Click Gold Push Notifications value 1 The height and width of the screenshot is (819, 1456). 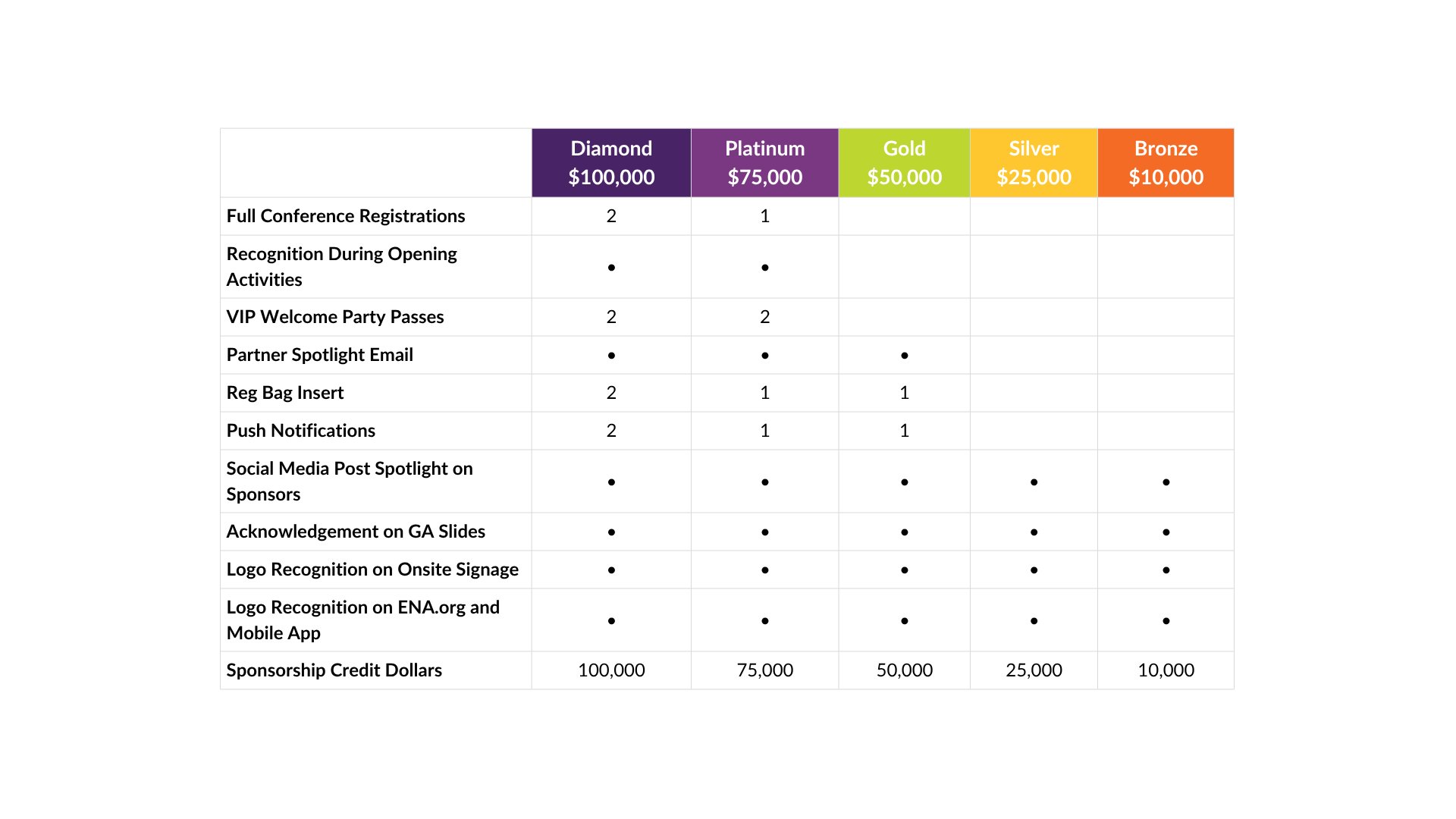click(904, 431)
